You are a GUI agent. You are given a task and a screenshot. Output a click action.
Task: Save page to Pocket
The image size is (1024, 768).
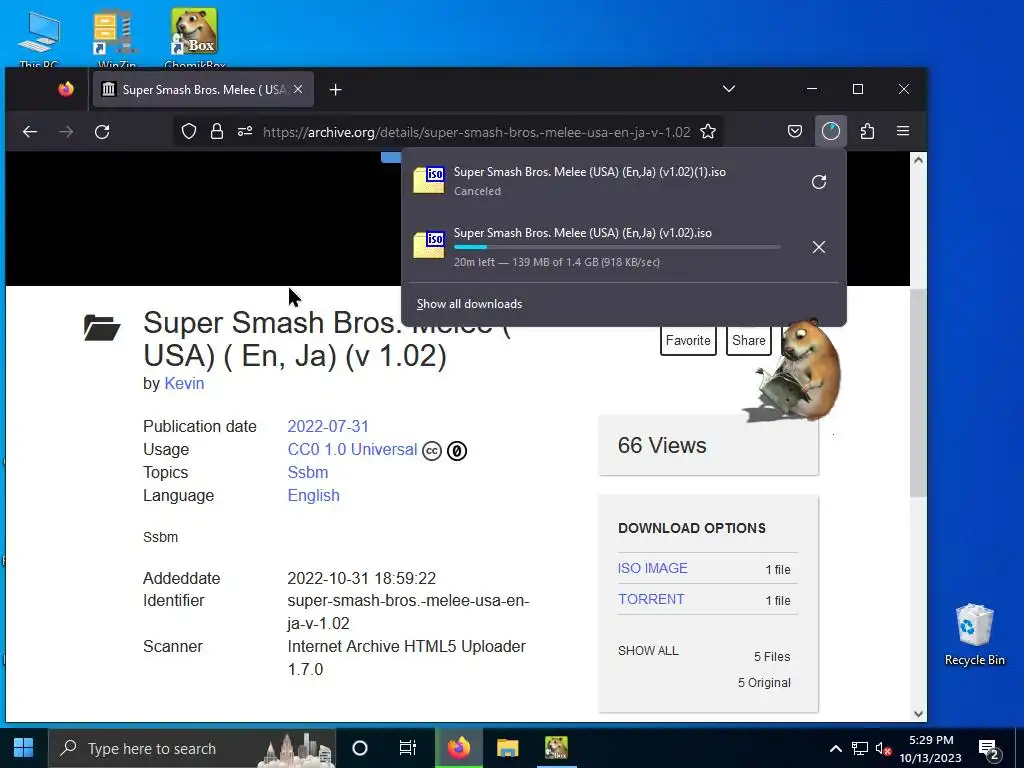click(795, 132)
